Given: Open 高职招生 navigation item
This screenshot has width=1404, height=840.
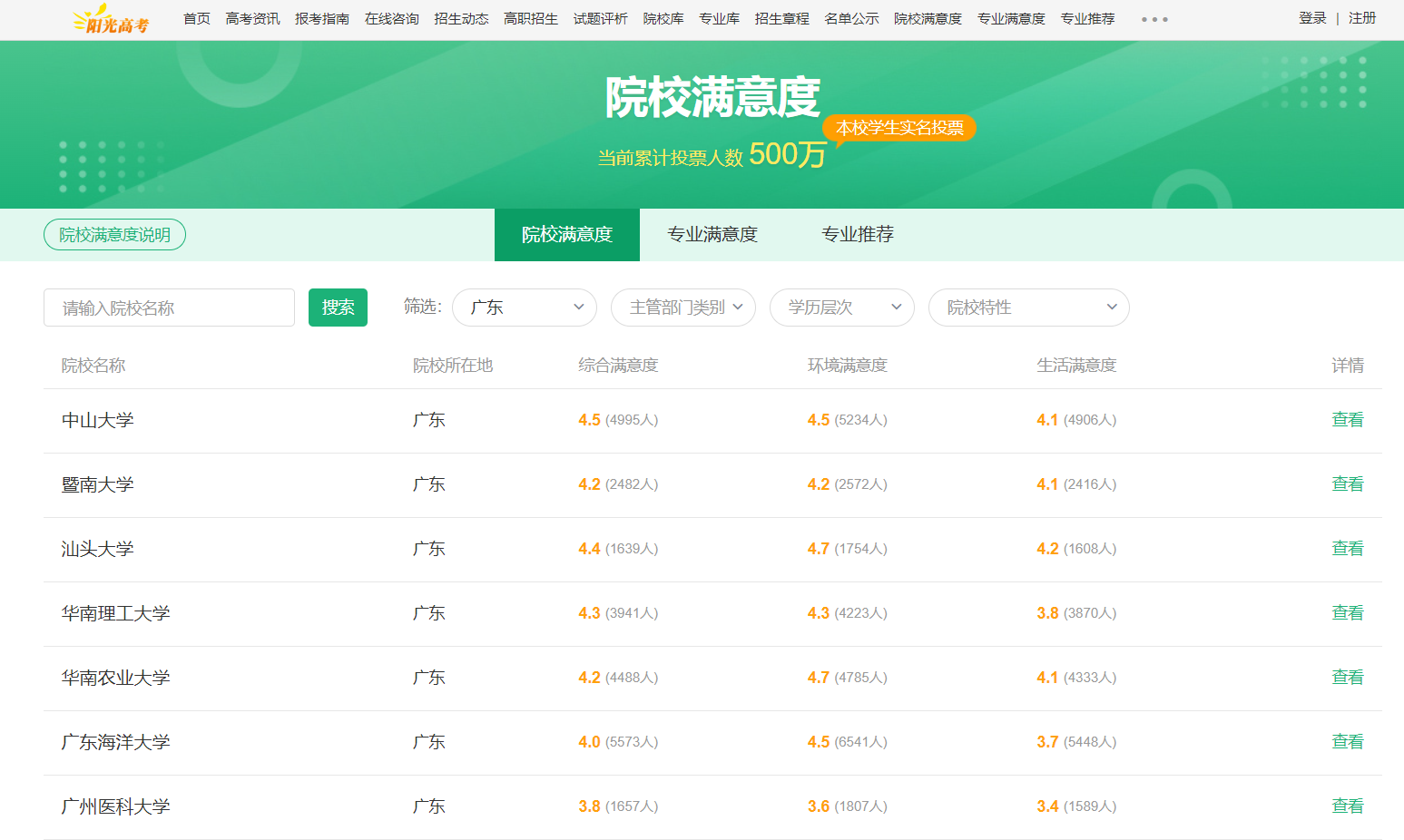Looking at the screenshot, I should [x=531, y=19].
